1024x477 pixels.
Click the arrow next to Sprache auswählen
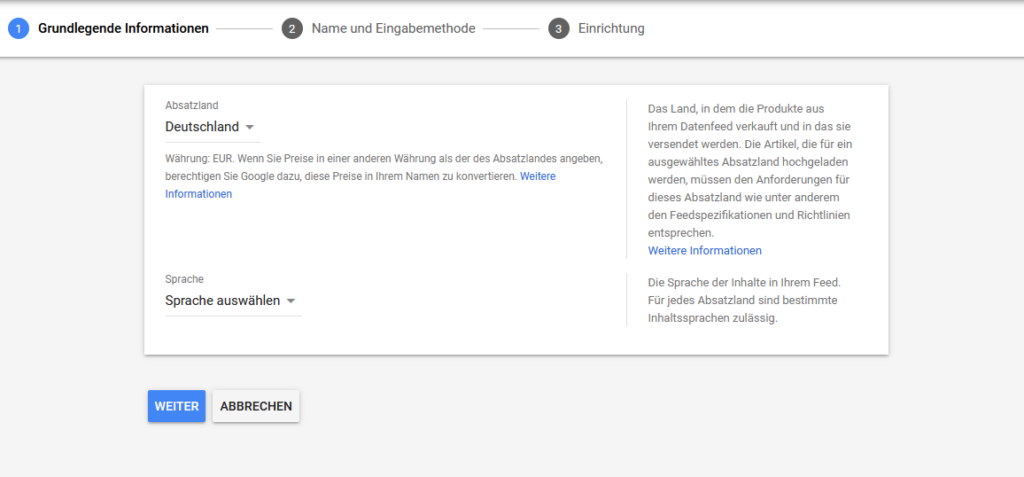point(290,301)
